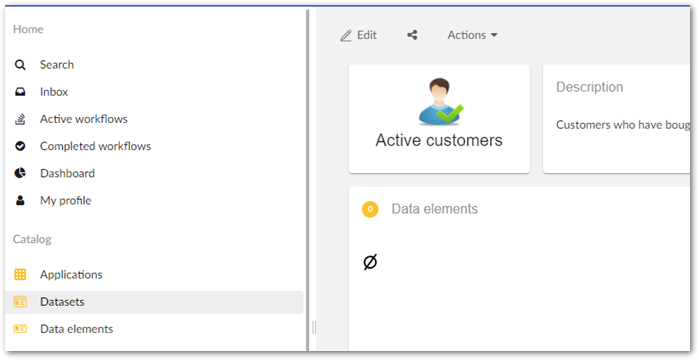Viewport: 699px width, 360px height.
Task: Click the My profile person icon
Action: (x=20, y=200)
